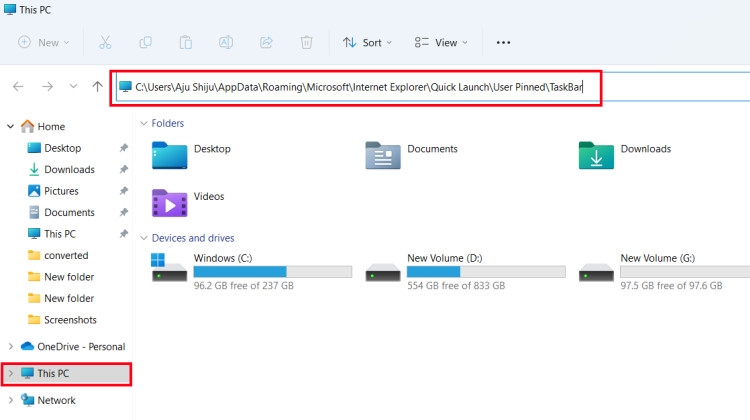Select Network in navigation pane
The height and width of the screenshot is (420, 750).
[56, 400]
